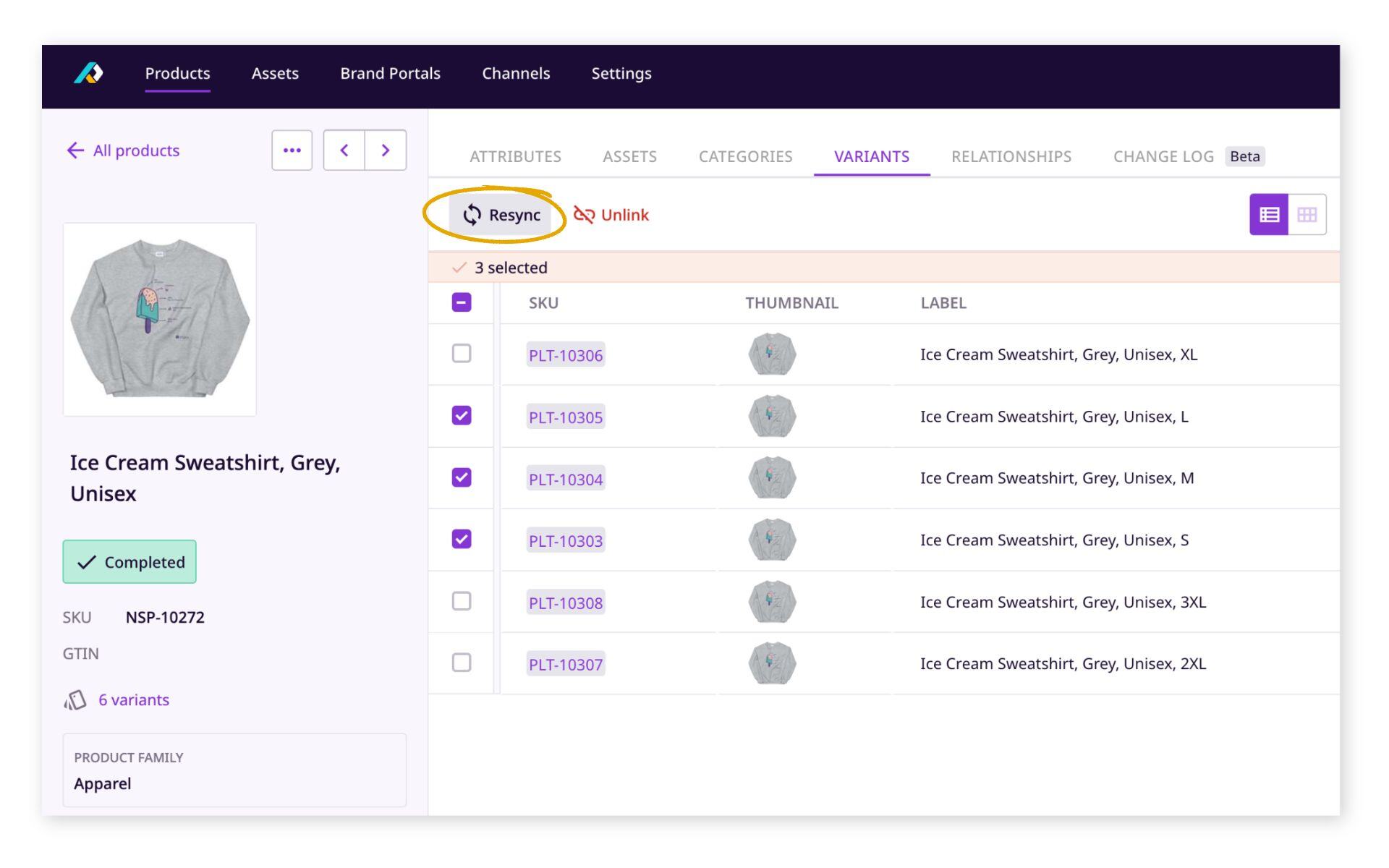Check the PLT-10308 variant checkbox
The image size is (1389, 868).
[462, 601]
